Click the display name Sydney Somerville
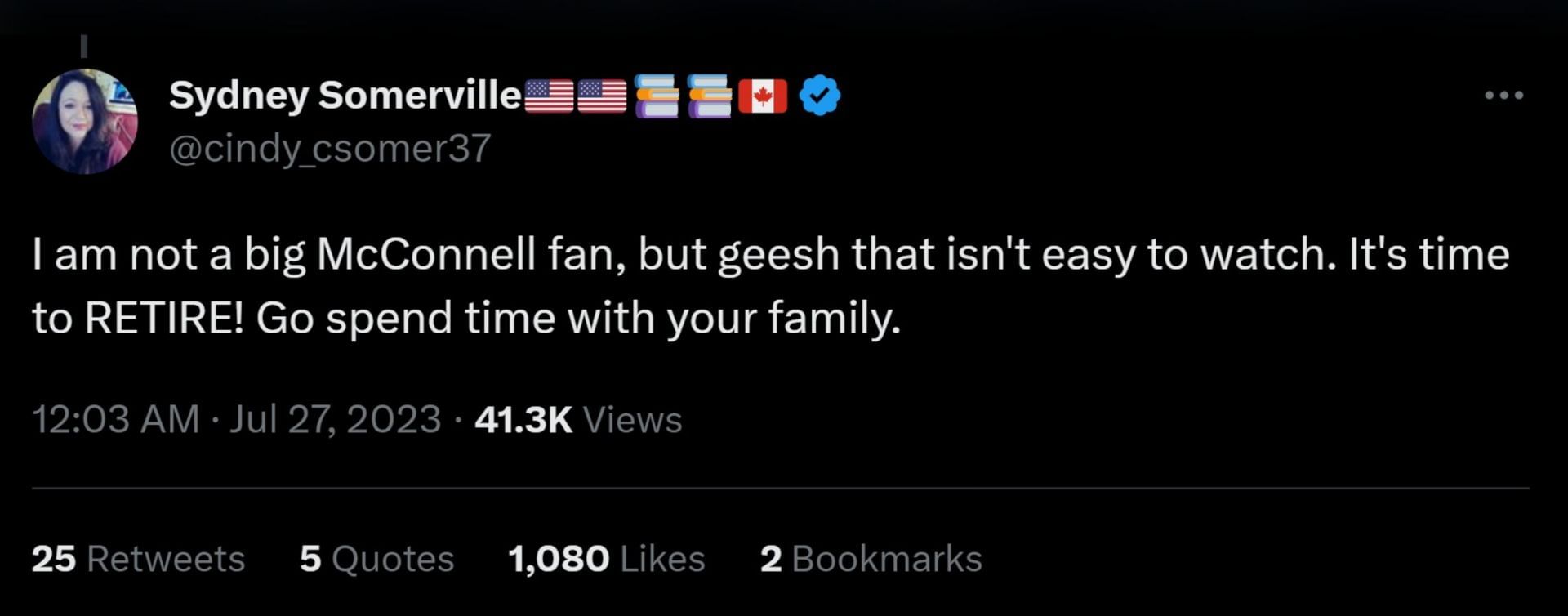 click(345, 96)
